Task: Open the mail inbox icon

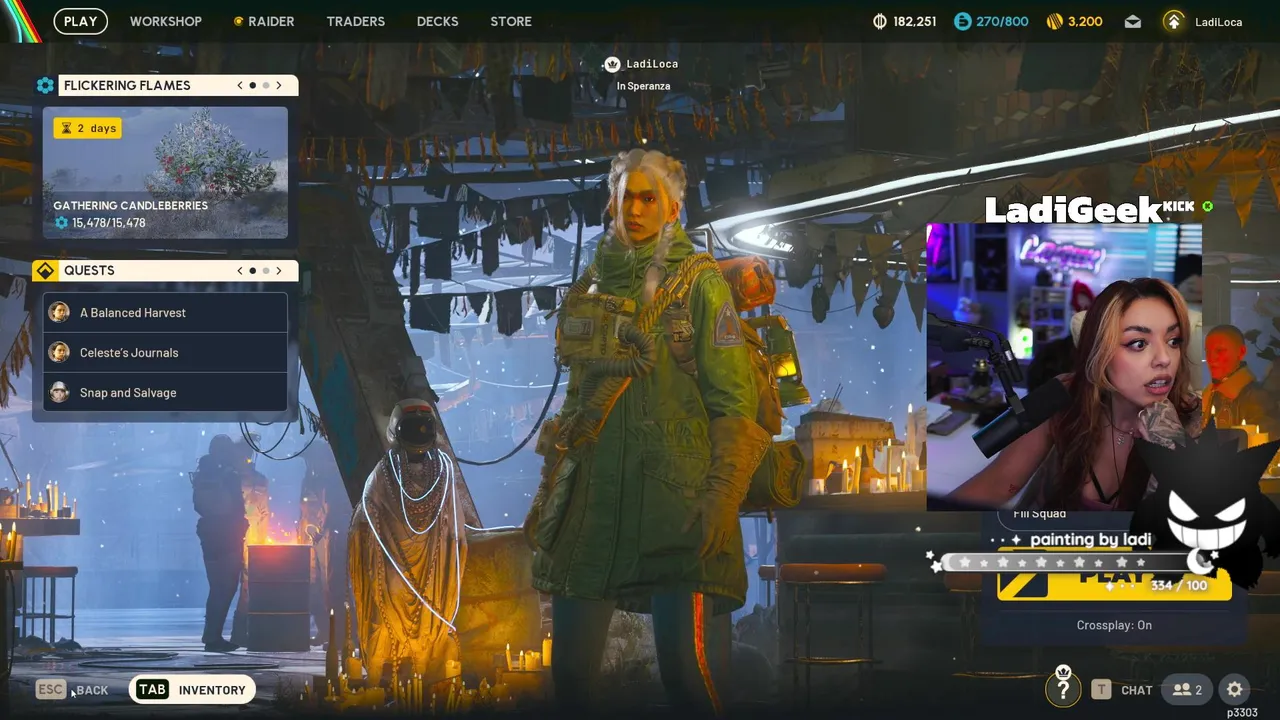Action: pos(1132,21)
